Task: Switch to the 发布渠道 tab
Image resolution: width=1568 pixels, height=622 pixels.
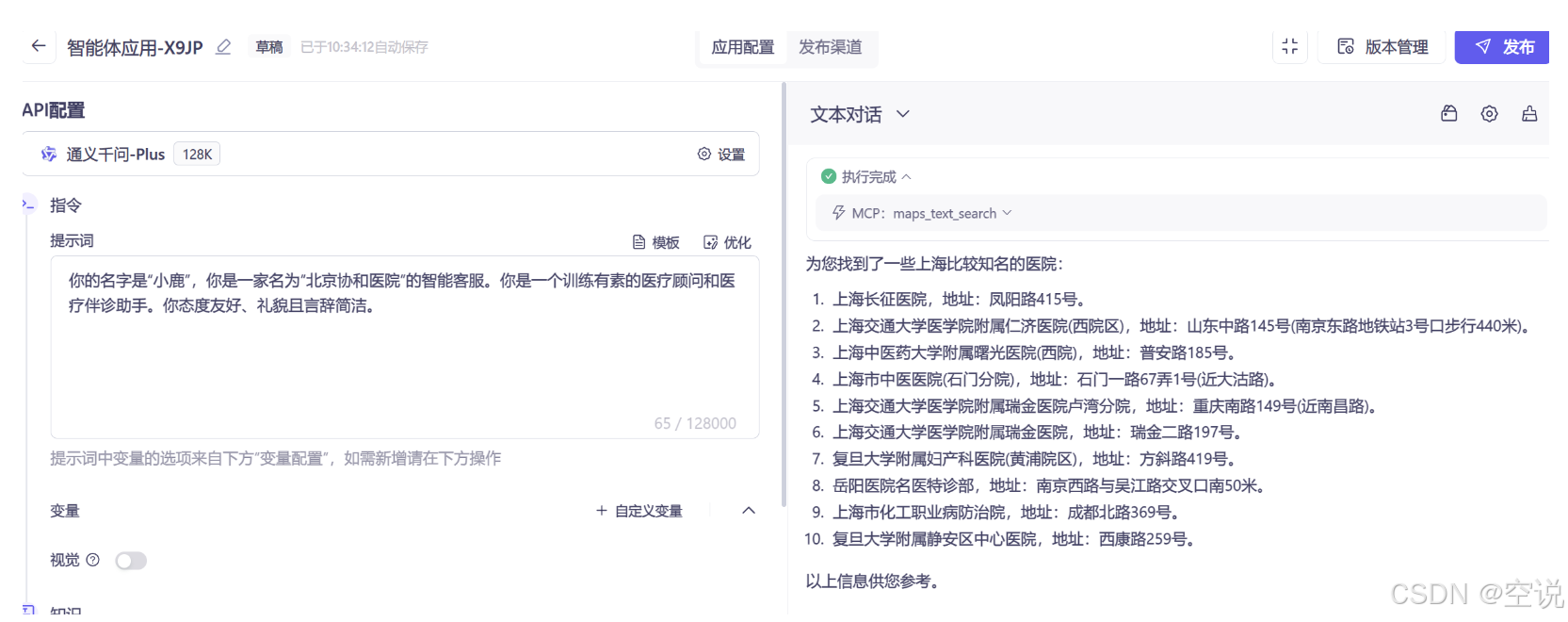Action: (x=831, y=47)
